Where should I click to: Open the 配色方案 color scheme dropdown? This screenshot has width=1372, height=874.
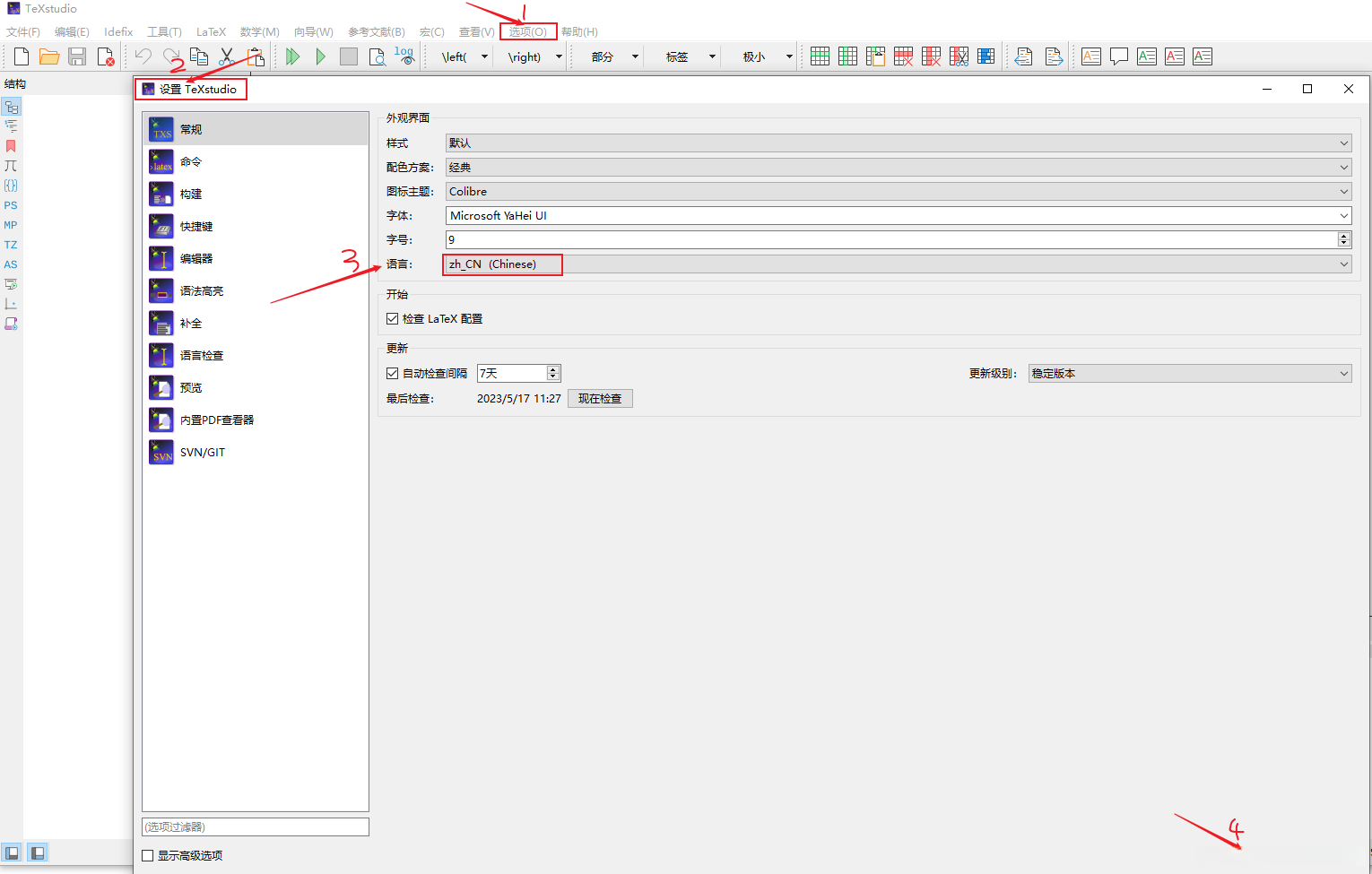(x=899, y=167)
